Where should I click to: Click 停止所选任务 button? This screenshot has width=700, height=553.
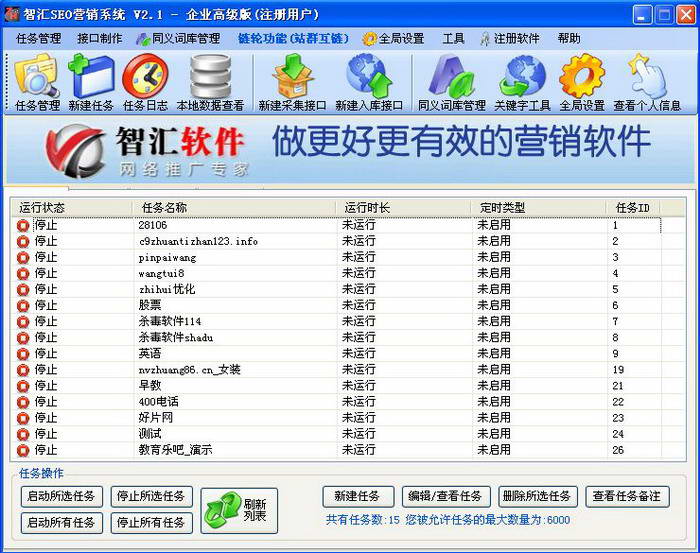pos(151,496)
